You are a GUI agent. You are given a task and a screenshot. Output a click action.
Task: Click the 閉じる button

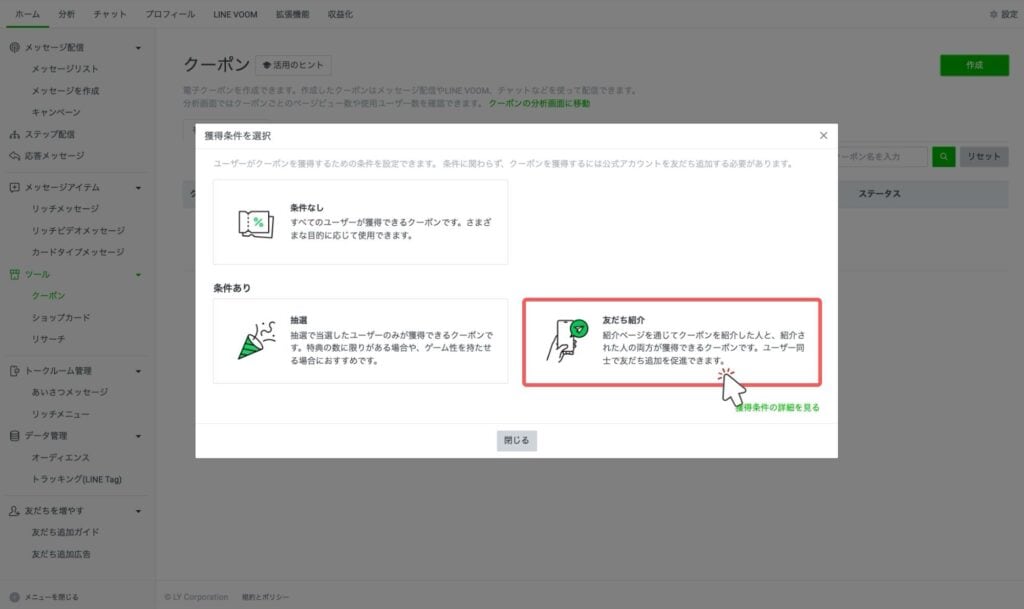pyautogui.click(x=517, y=441)
